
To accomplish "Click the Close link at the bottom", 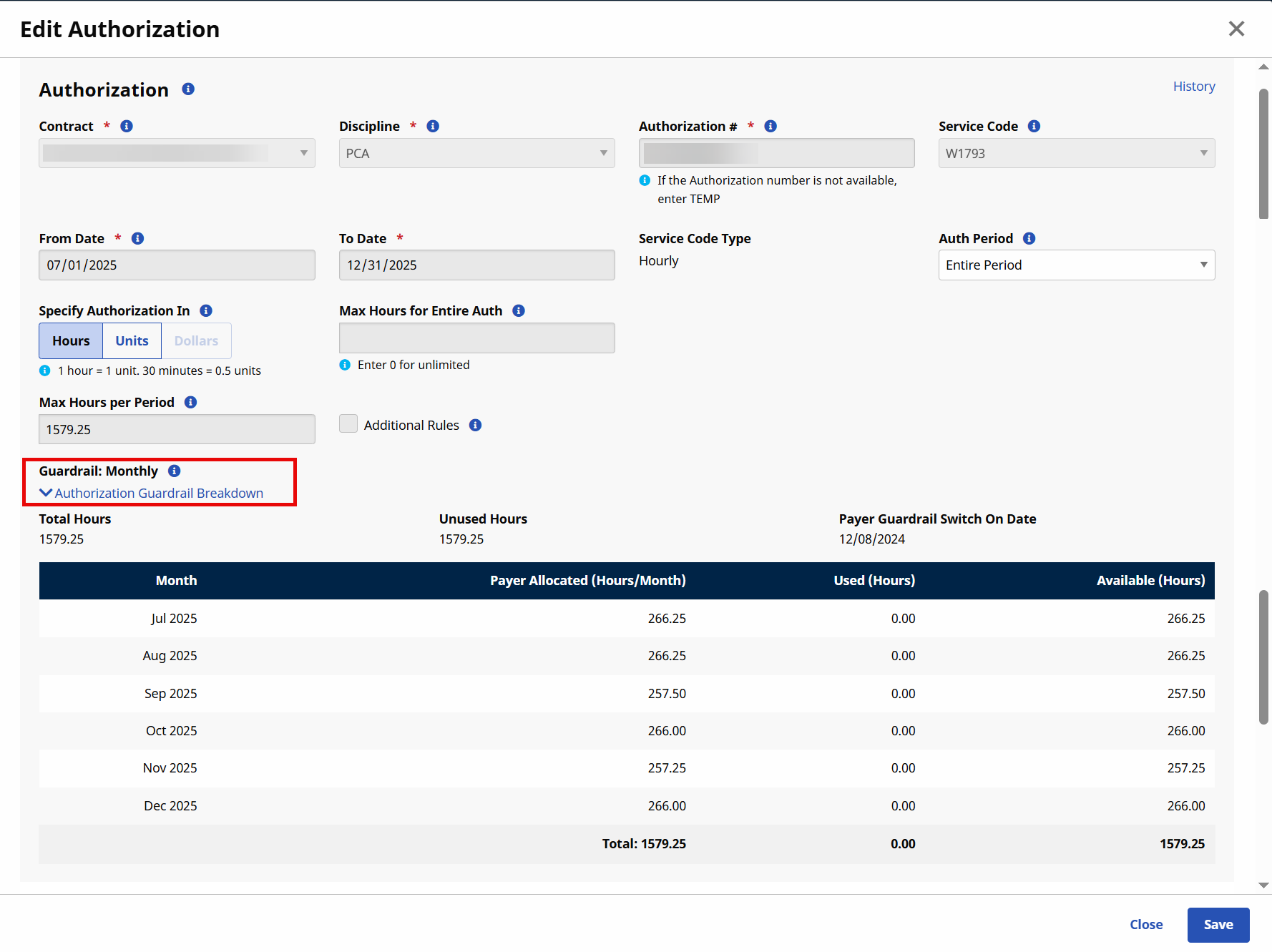I will tap(1145, 925).
